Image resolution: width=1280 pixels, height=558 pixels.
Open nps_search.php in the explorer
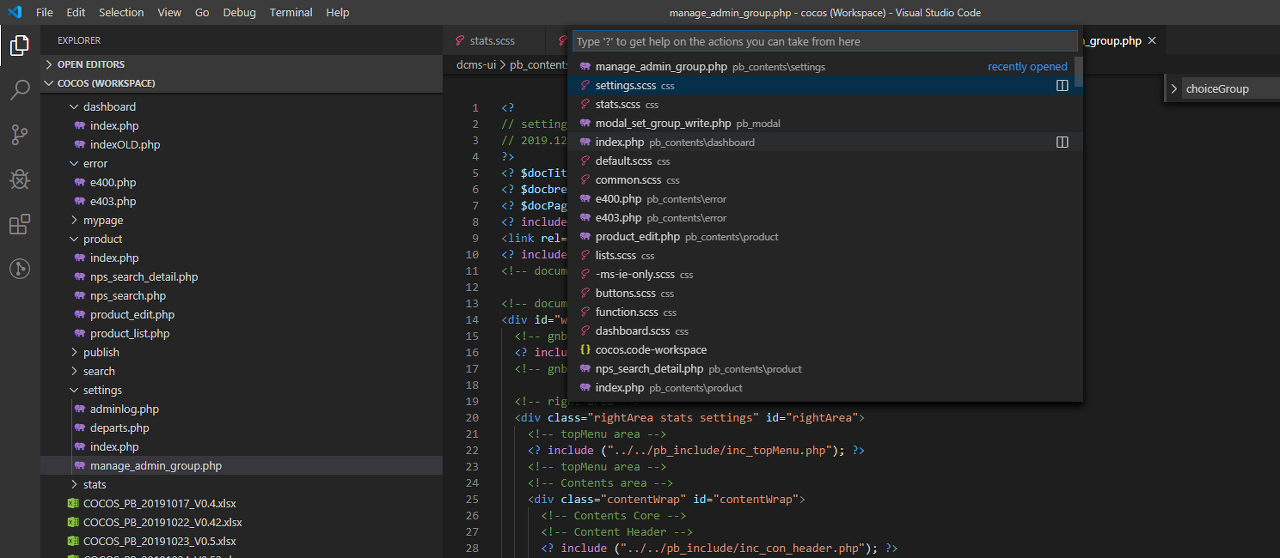click(x=128, y=296)
